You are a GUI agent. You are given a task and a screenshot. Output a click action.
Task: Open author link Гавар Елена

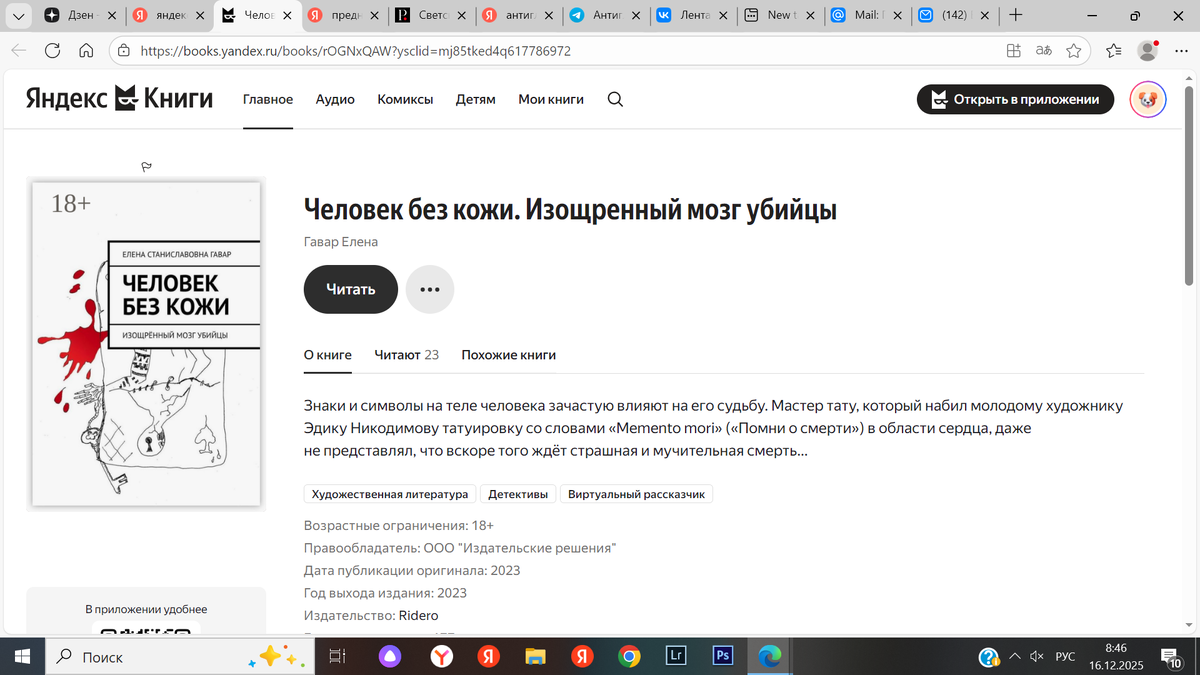(x=341, y=242)
